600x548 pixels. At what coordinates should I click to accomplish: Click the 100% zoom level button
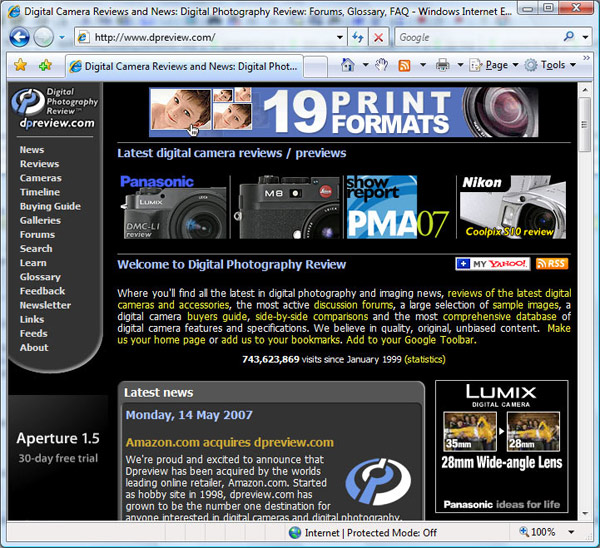(537, 532)
